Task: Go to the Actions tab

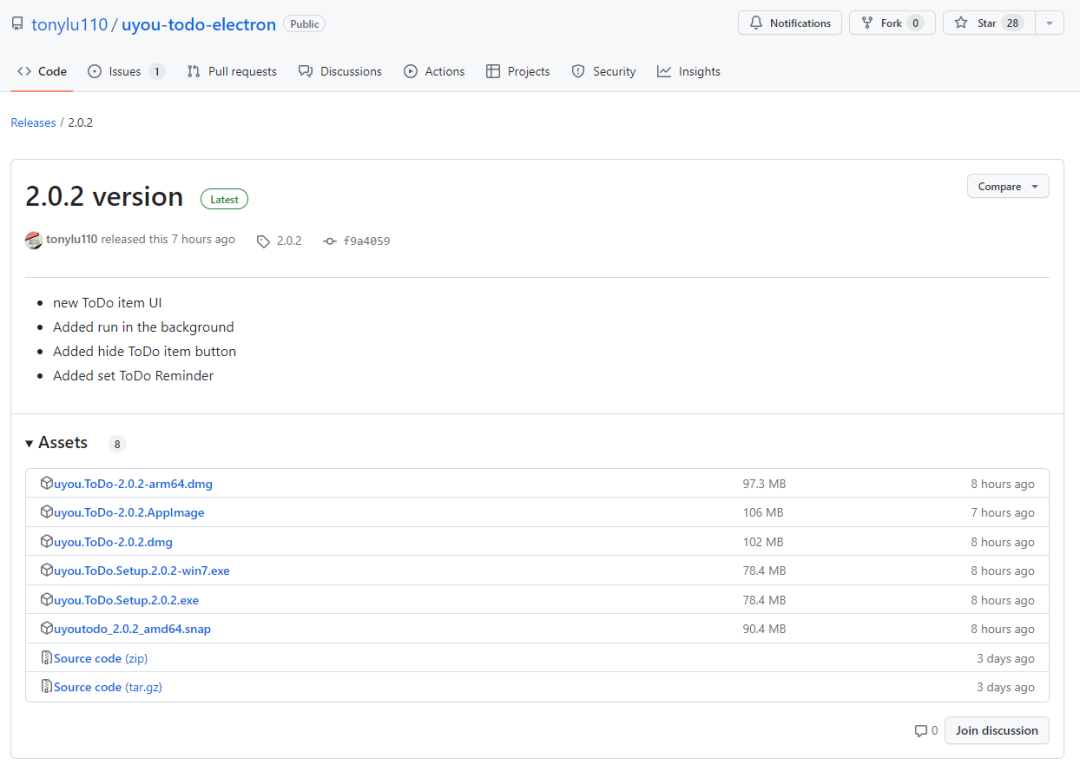Action: 434,72
